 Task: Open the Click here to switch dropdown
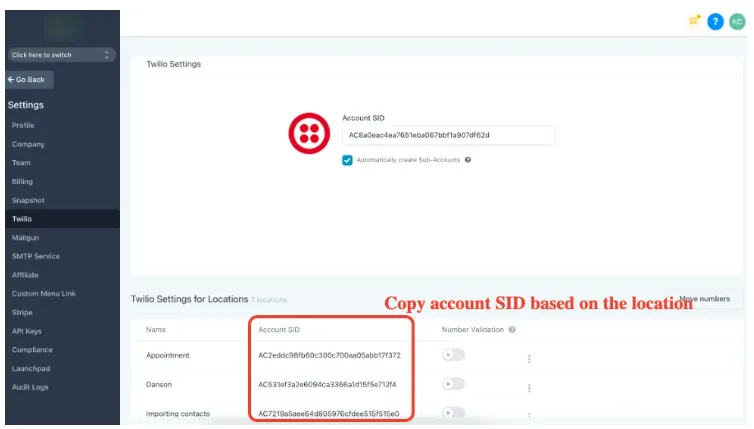62,55
